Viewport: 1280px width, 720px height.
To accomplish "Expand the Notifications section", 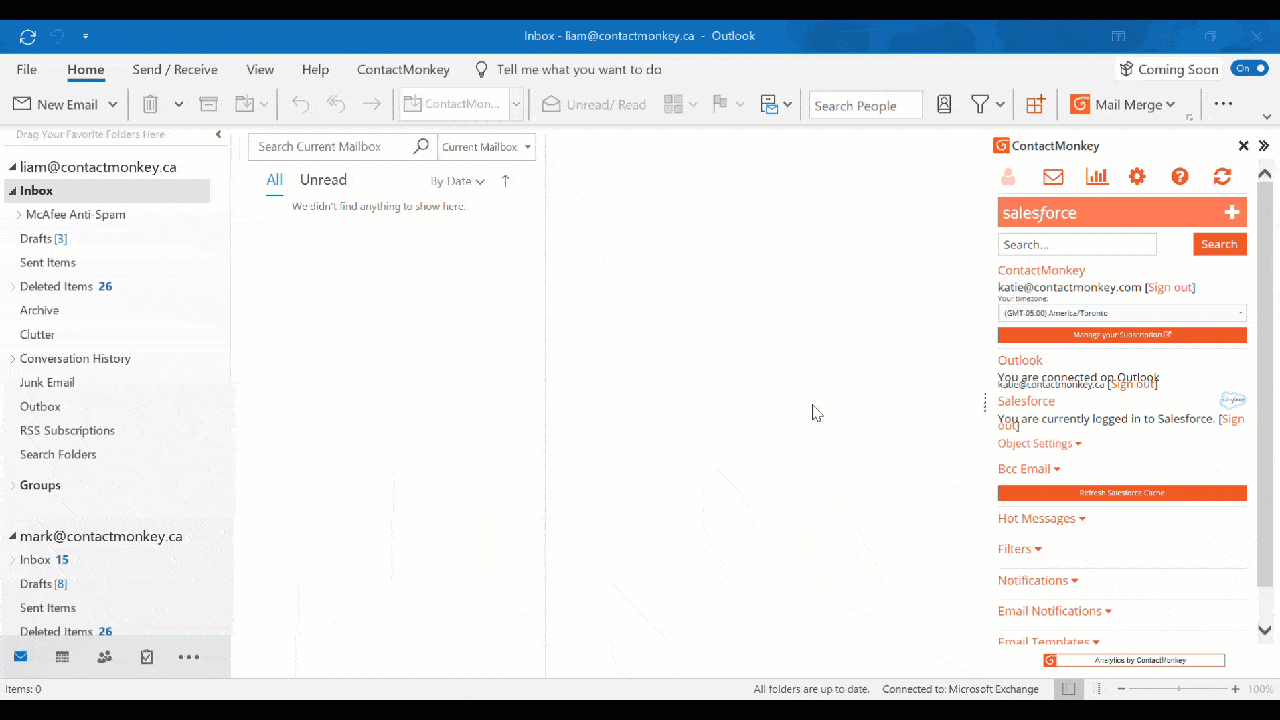I will (1038, 581).
